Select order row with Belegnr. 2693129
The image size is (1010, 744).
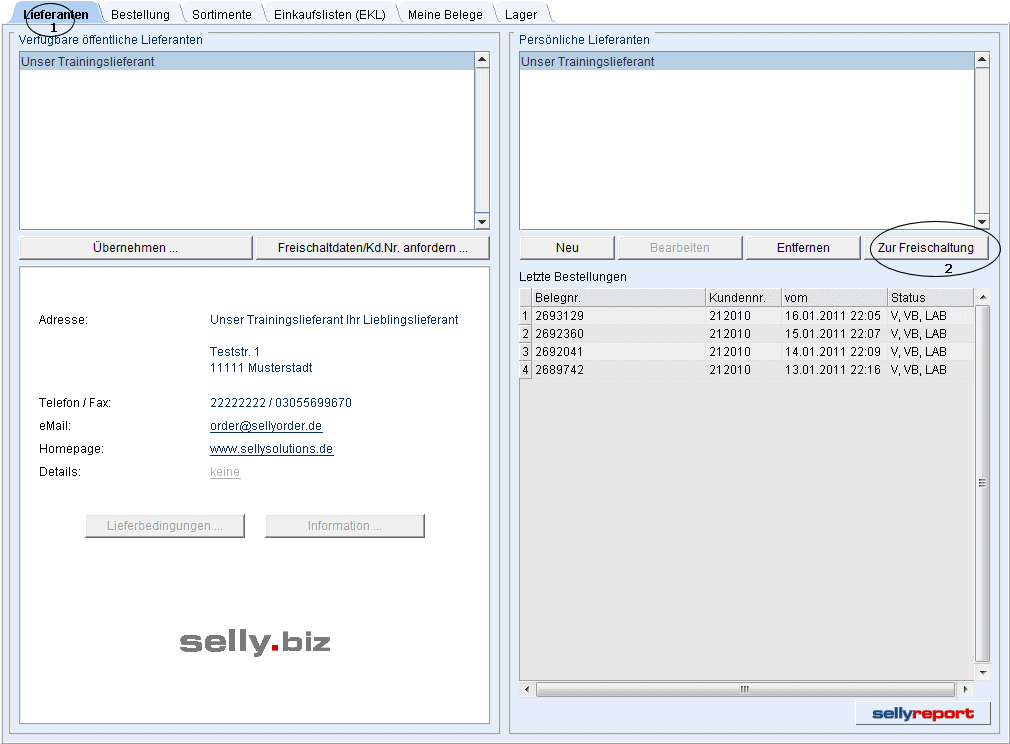pos(618,316)
